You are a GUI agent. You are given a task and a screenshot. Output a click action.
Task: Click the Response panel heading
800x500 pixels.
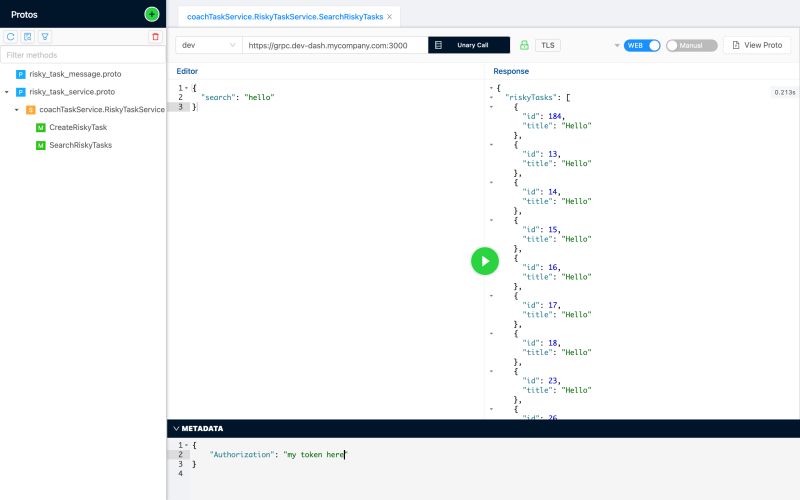tap(511, 71)
